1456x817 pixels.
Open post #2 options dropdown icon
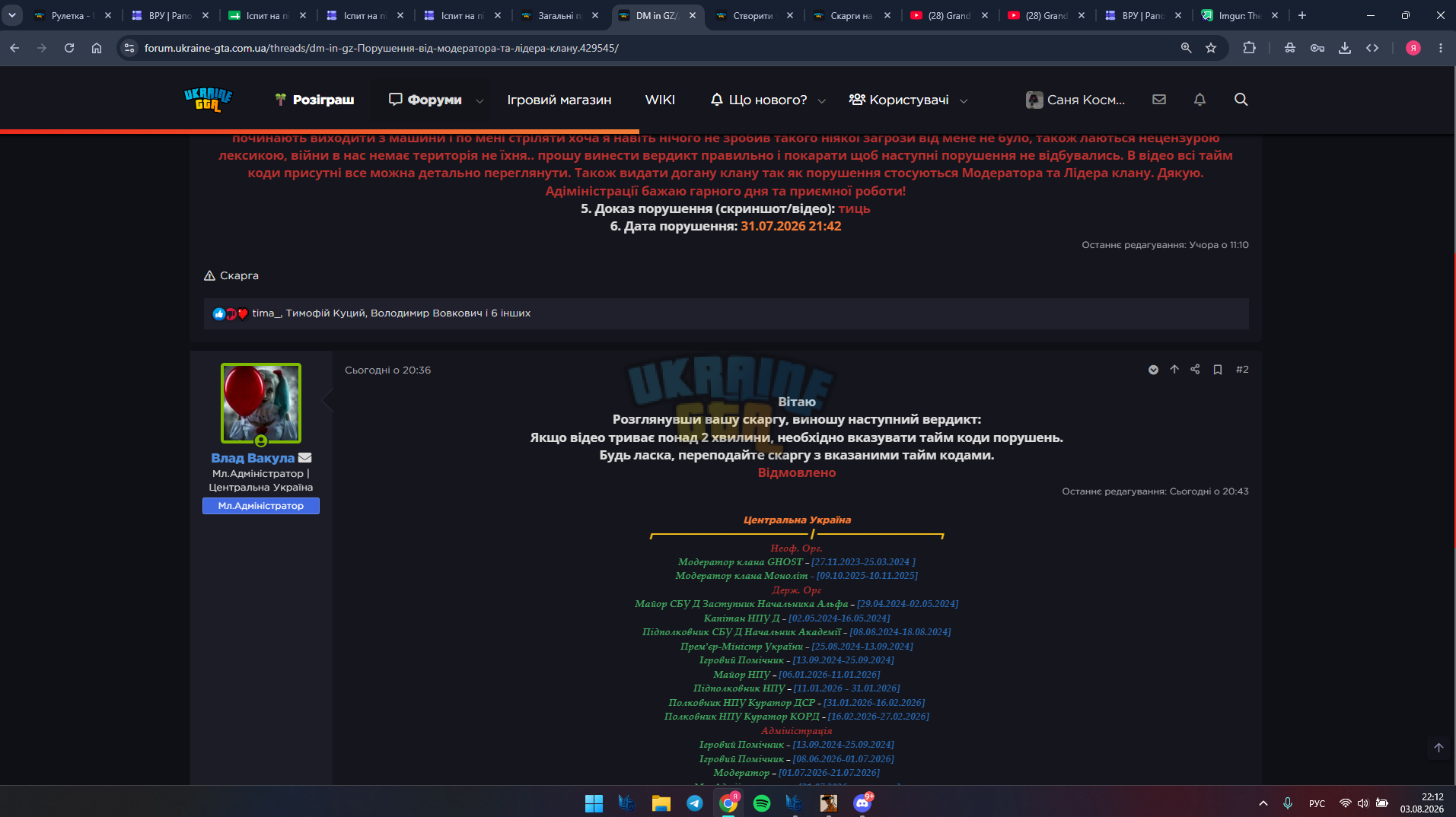[1153, 370]
